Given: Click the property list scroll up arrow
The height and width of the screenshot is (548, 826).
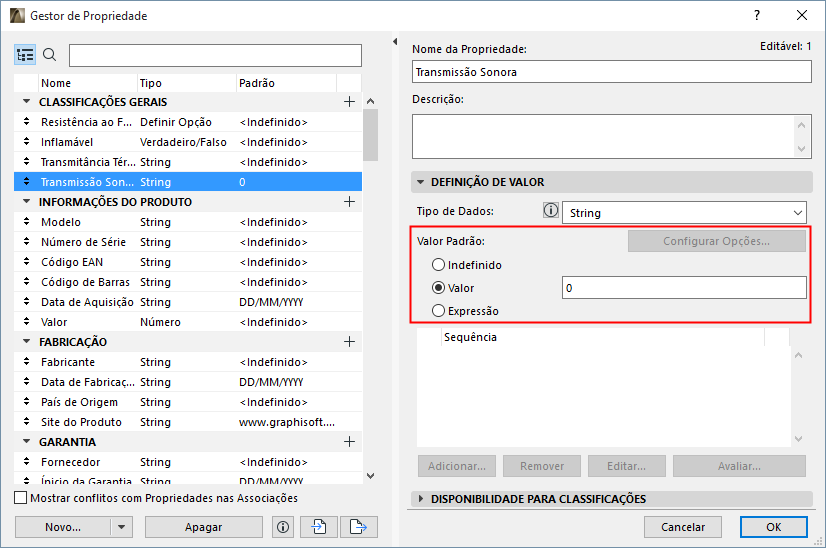Looking at the screenshot, I should coord(371,101).
